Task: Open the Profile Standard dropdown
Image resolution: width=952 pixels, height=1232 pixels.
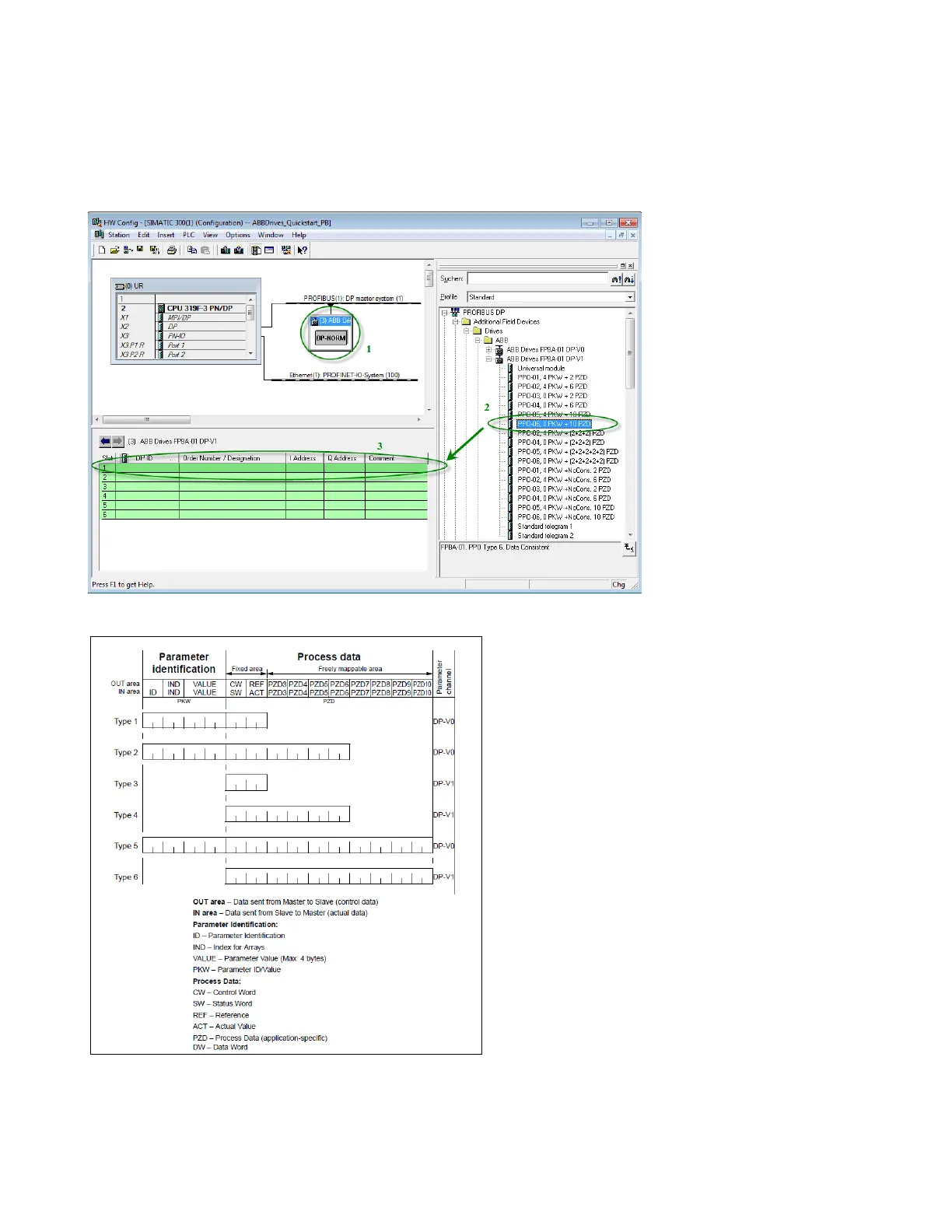Action: (629, 297)
